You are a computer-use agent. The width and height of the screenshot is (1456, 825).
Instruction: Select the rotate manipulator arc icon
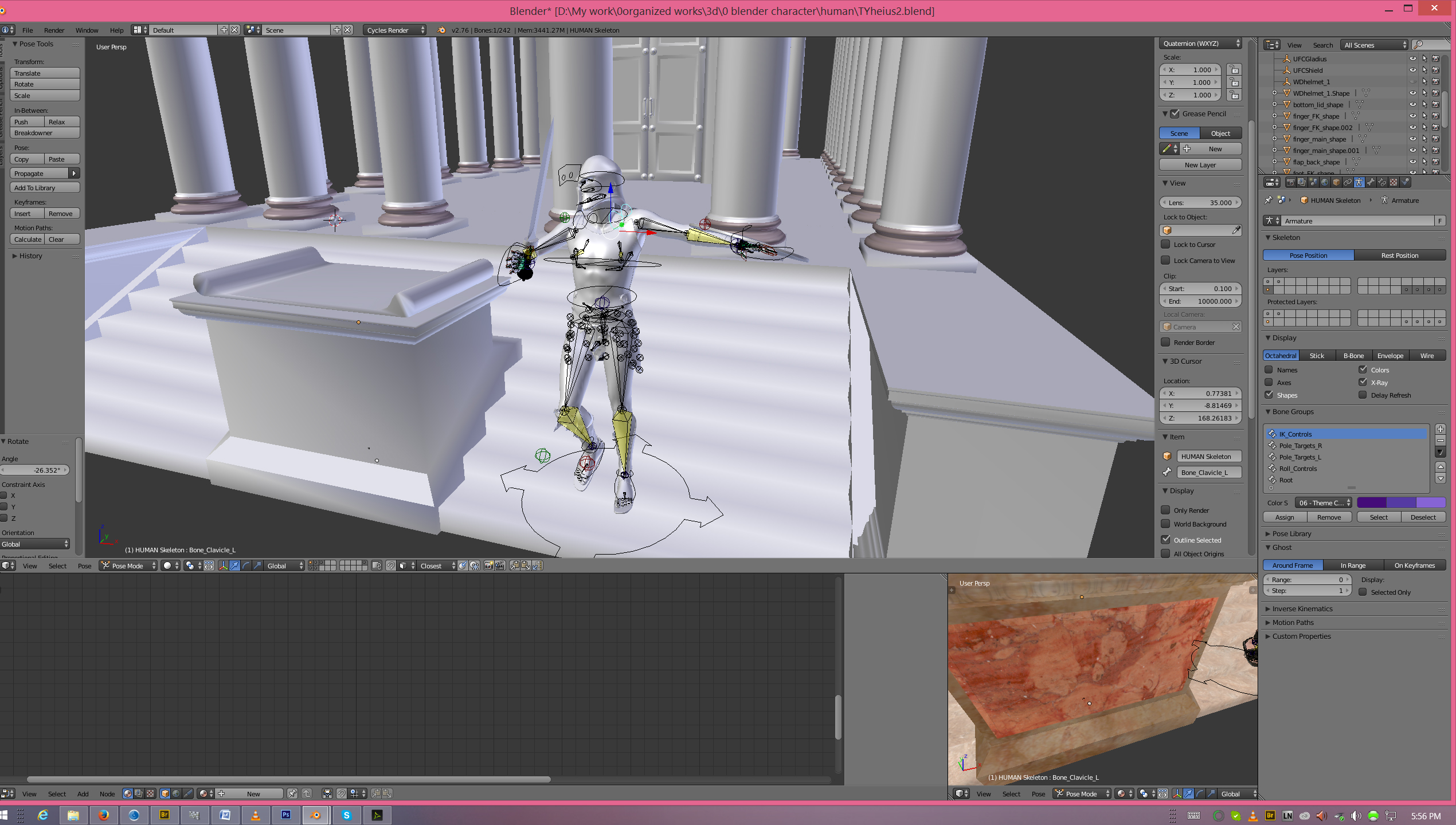point(246,565)
